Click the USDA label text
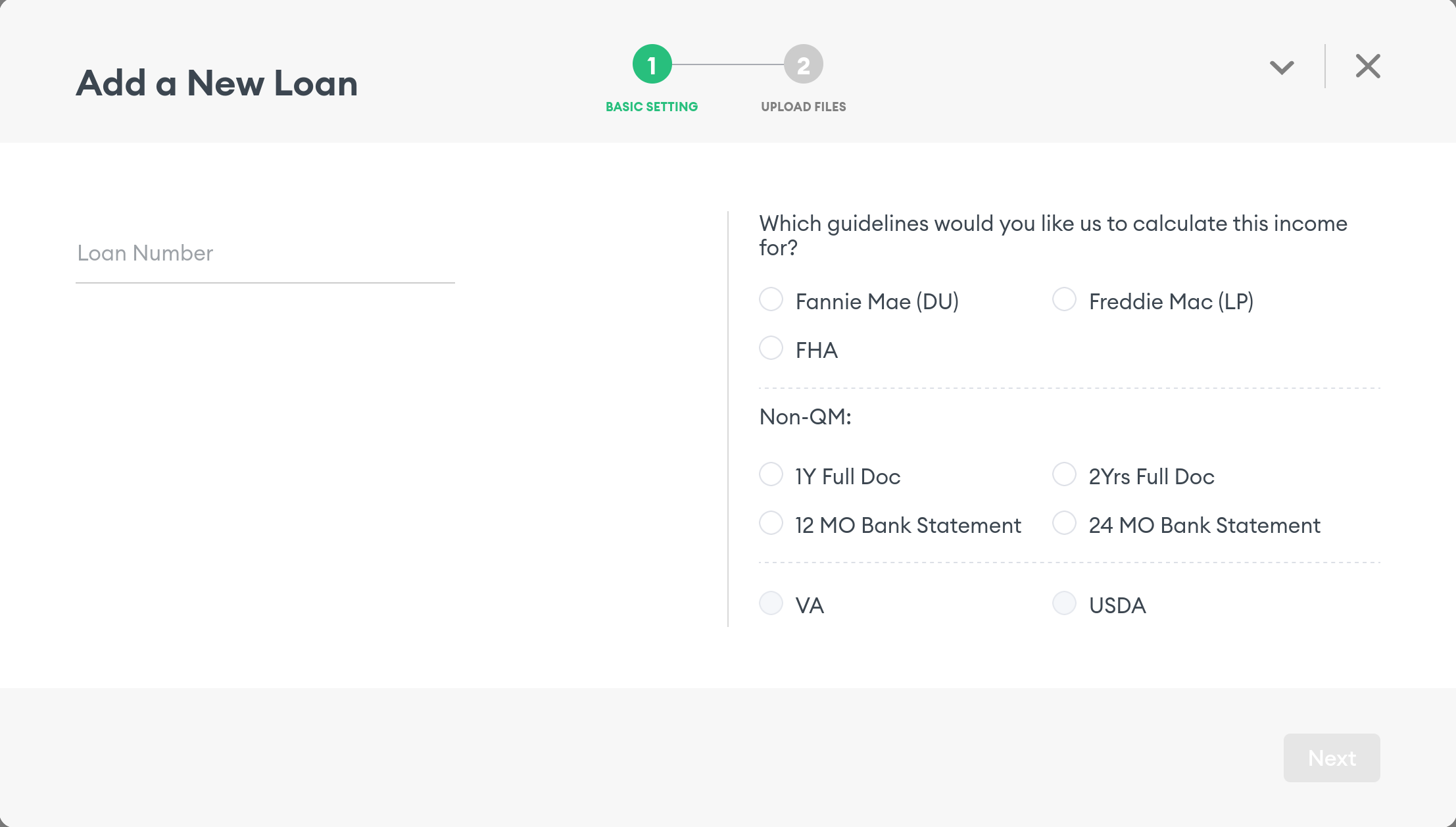 [x=1117, y=606]
